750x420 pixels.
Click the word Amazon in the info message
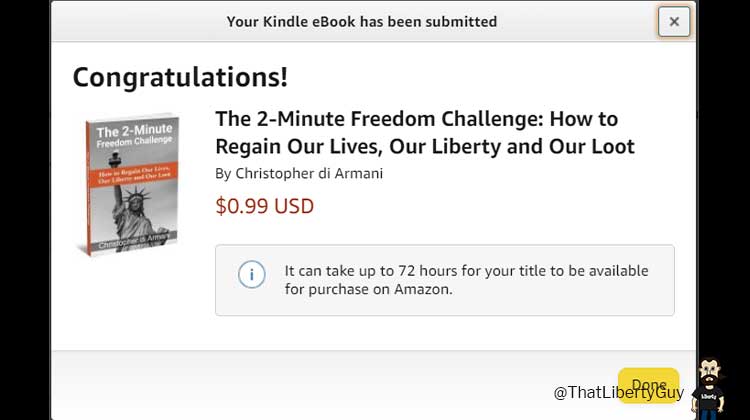click(x=423, y=289)
